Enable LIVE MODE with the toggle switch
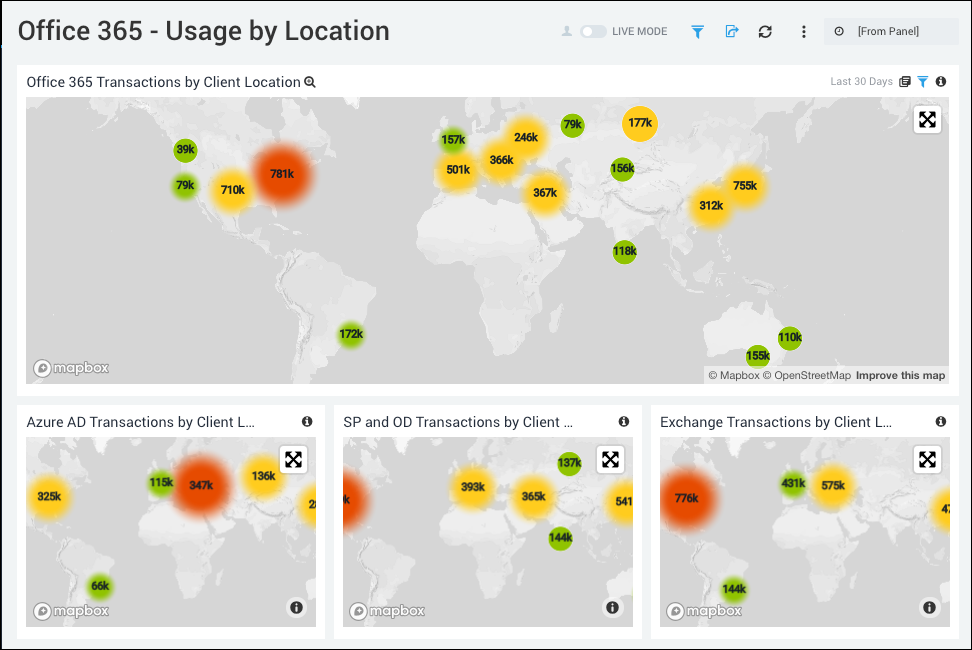This screenshot has width=972, height=650. [591, 31]
